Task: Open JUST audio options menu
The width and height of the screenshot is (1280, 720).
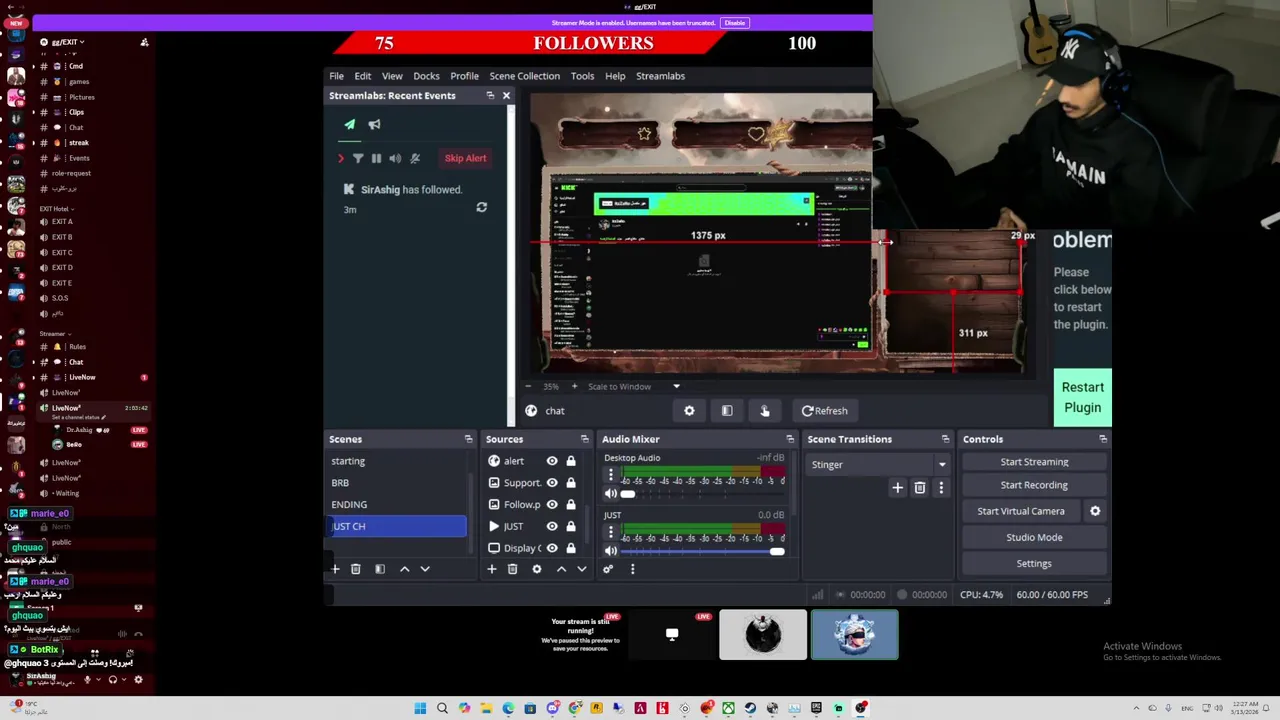Action: click(611, 534)
